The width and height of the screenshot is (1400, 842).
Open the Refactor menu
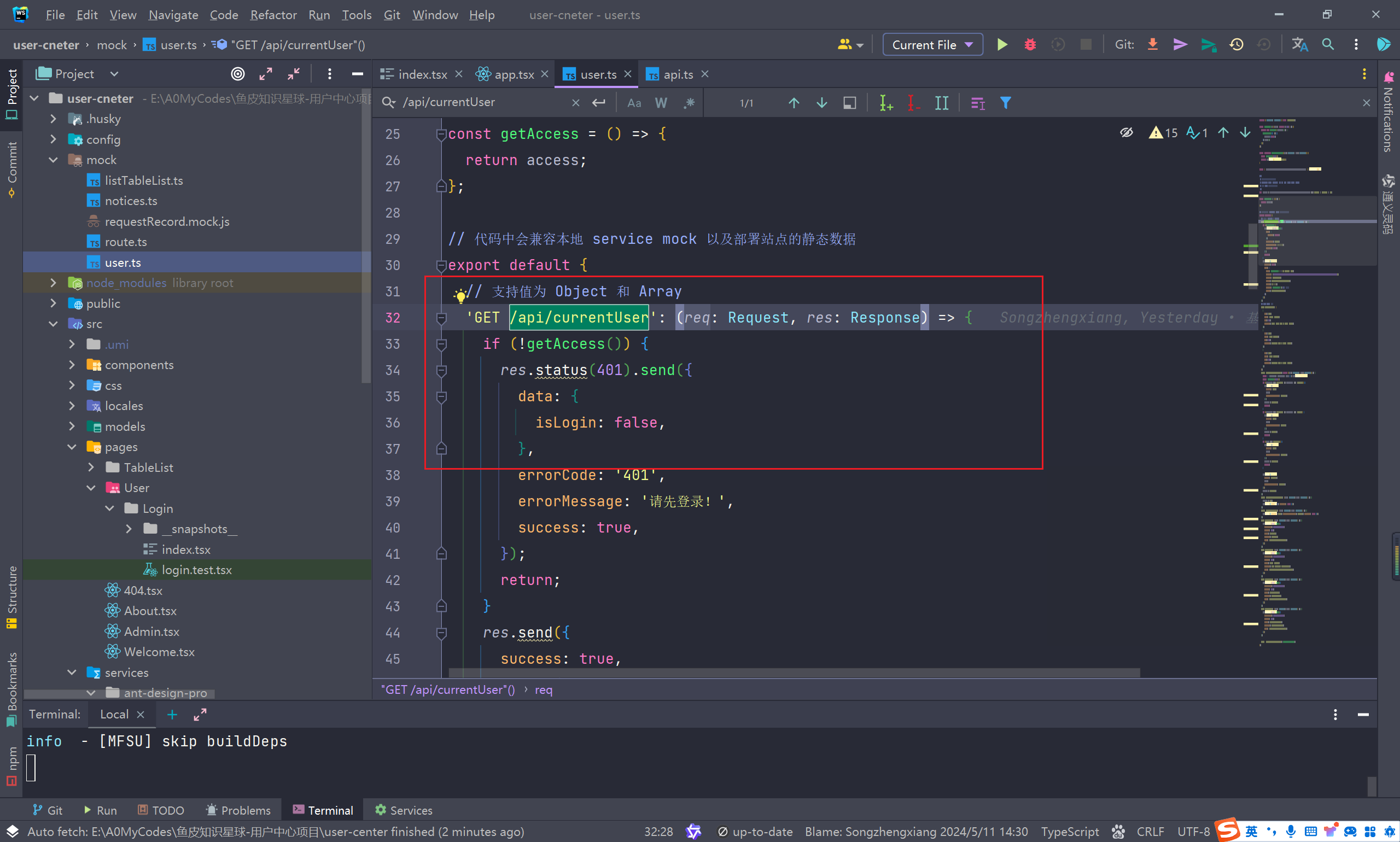(x=273, y=15)
